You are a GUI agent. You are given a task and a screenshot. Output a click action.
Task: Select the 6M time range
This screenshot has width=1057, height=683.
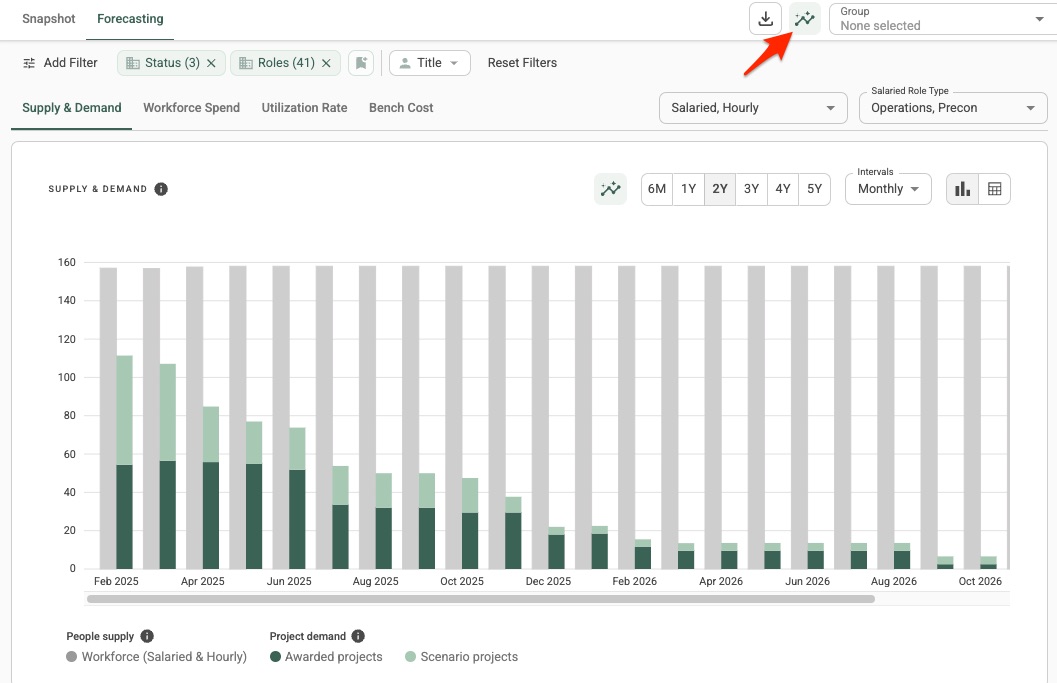pyautogui.click(x=657, y=189)
